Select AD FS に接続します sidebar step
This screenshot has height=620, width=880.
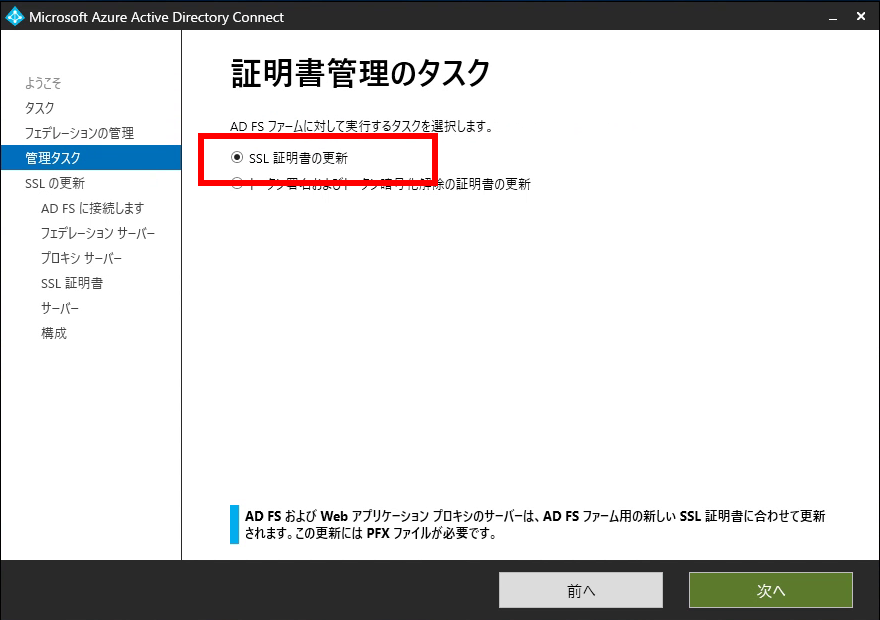tap(93, 208)
